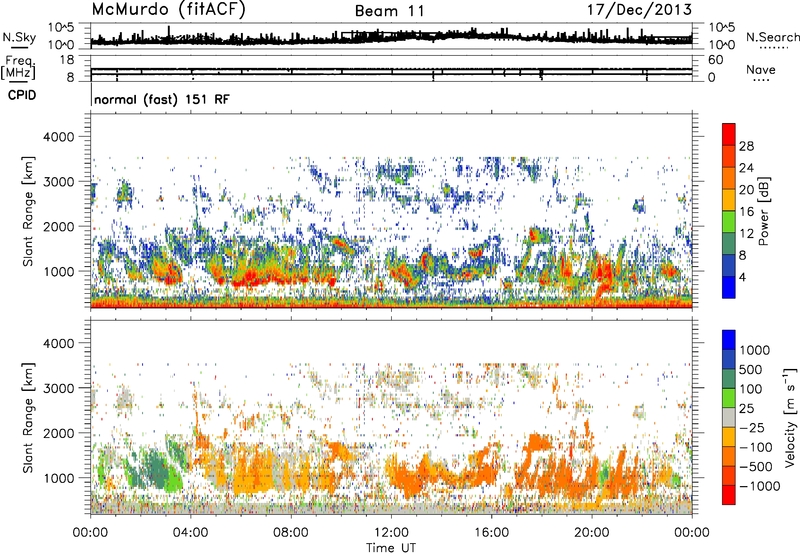This screenshot has height=554, width=800.
Task: Click the left '10^5' noise axis value
Action: [x=61, y=28]
